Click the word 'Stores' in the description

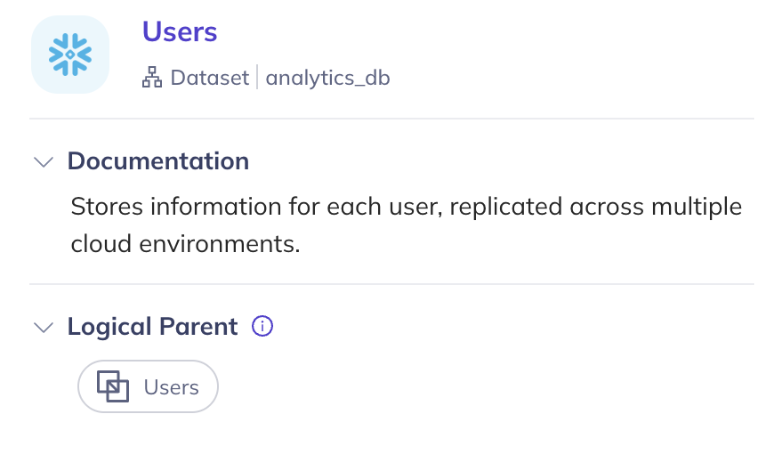coord(107,207)
